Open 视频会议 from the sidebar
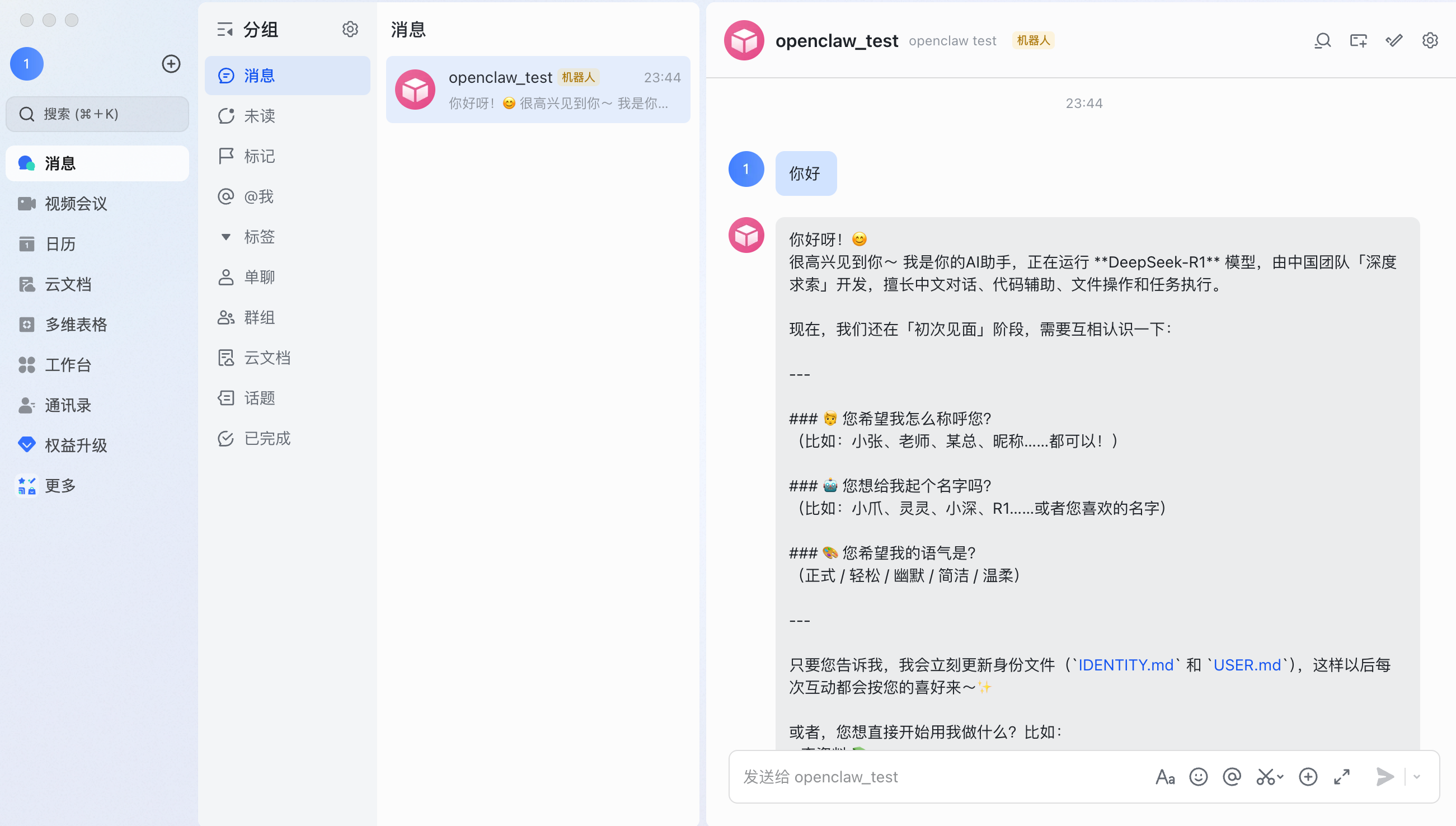This screenshot has width=1456, height=826. [x=77, y=204]
